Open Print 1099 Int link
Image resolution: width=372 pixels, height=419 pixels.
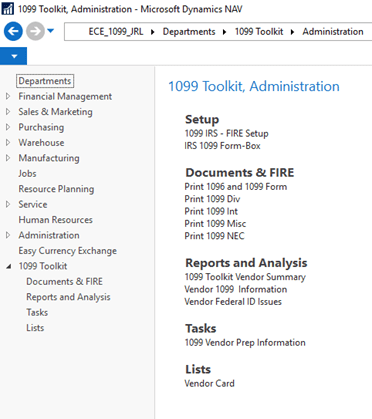[211, 211]
